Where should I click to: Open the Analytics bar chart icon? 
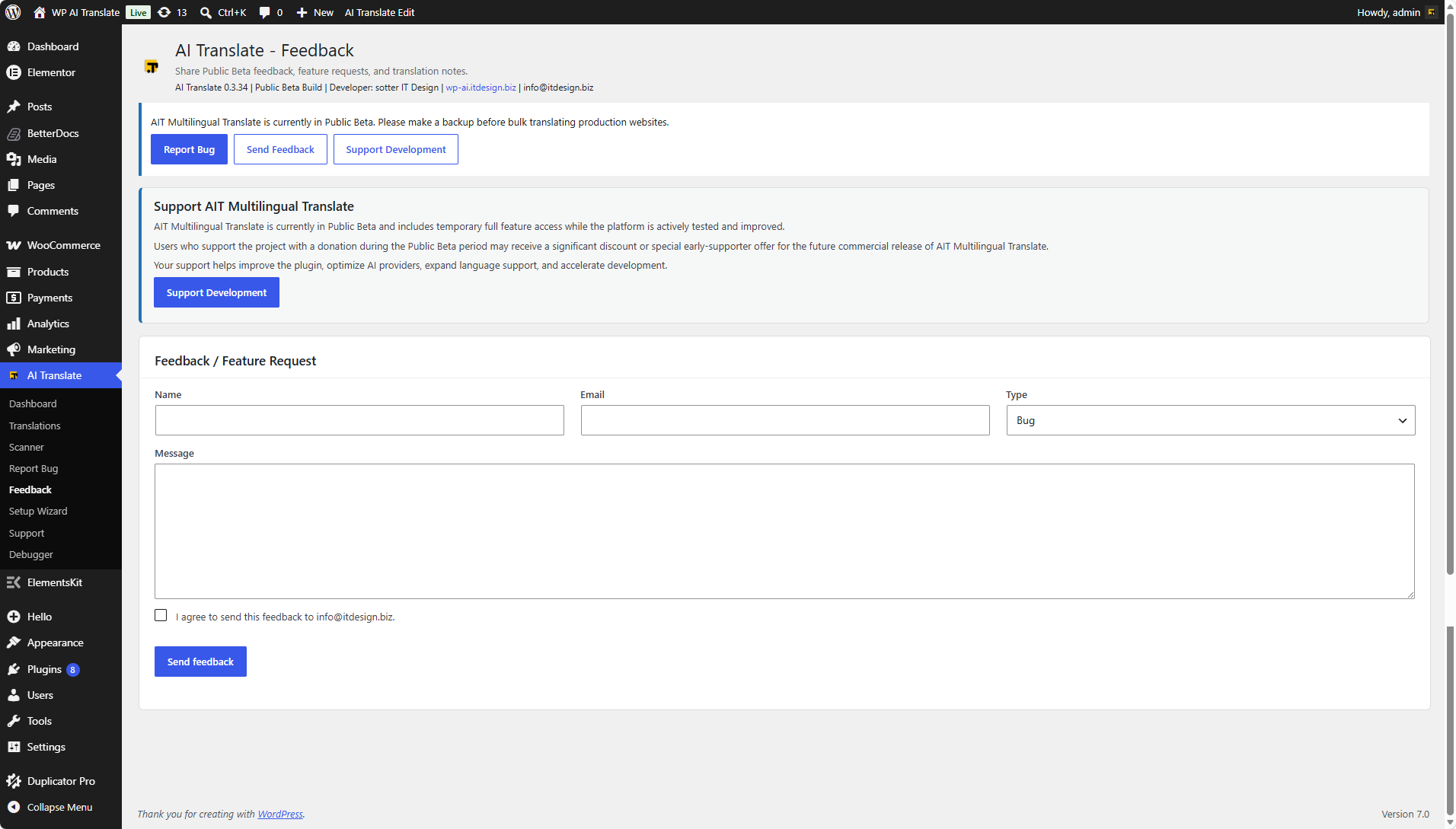(x=14, y=324)
